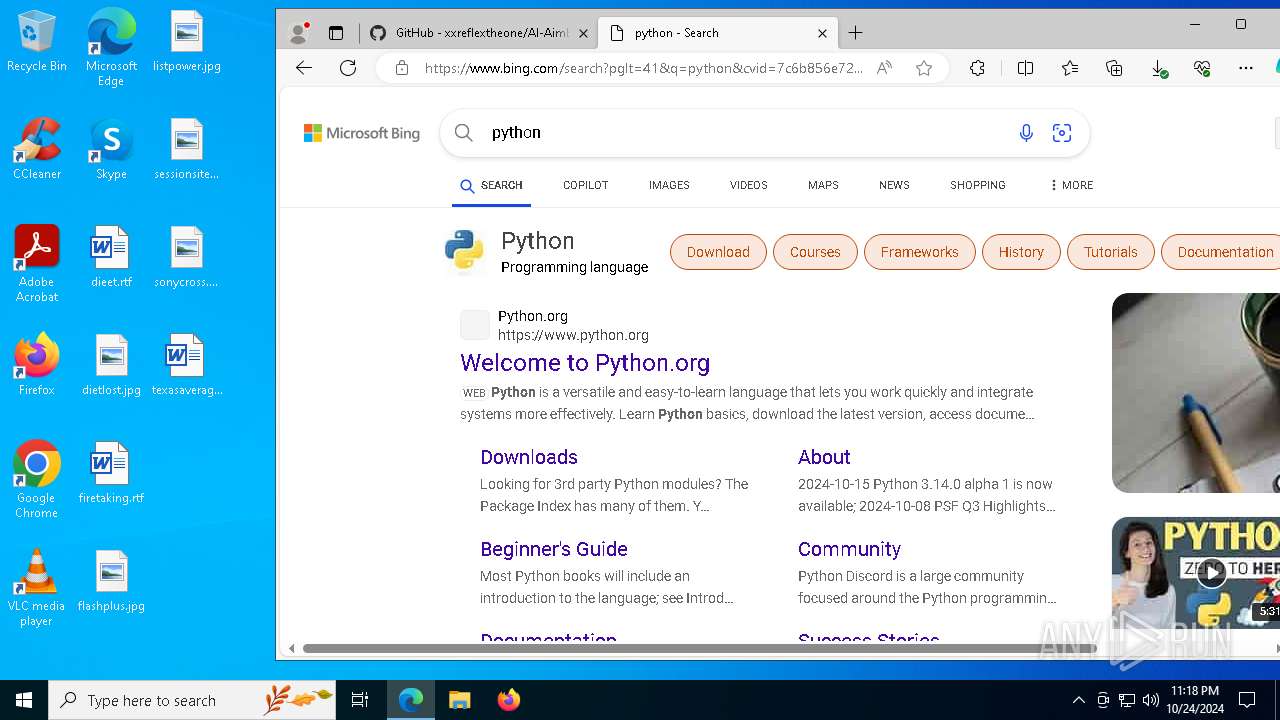The image size is (1280, 720).
Task: Close the GitHub browser tab
Action: coord(584,33)
